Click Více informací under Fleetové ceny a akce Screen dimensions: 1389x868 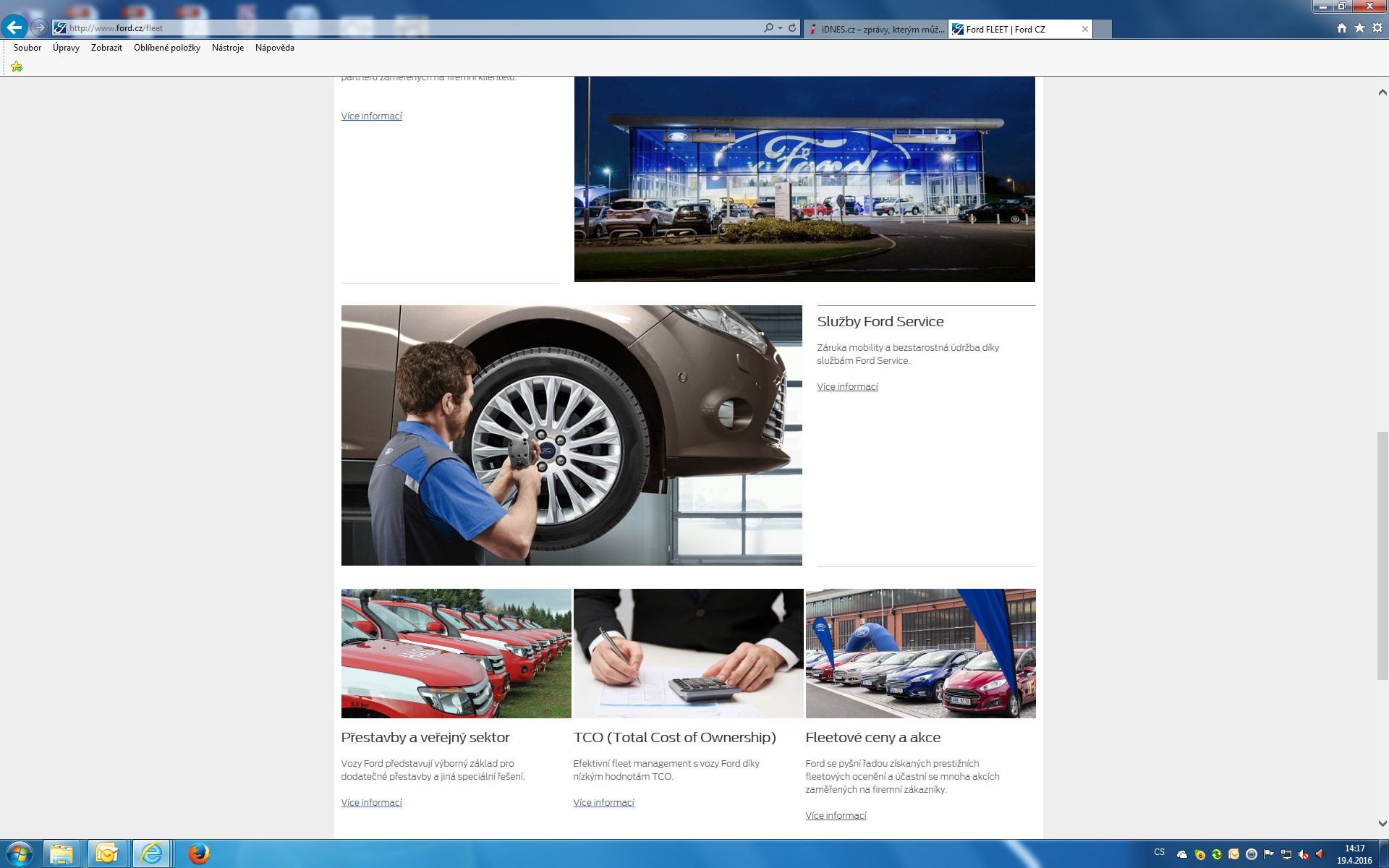click(x=836, y=816)
